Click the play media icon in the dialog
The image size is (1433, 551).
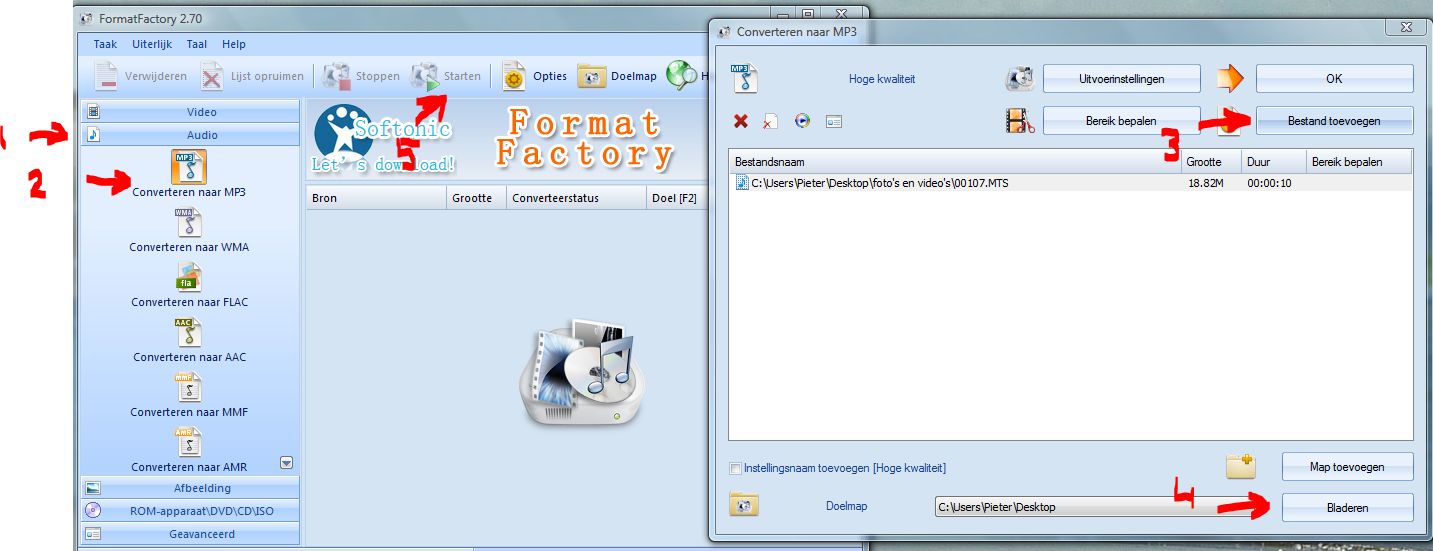click(x=802, y=121)
